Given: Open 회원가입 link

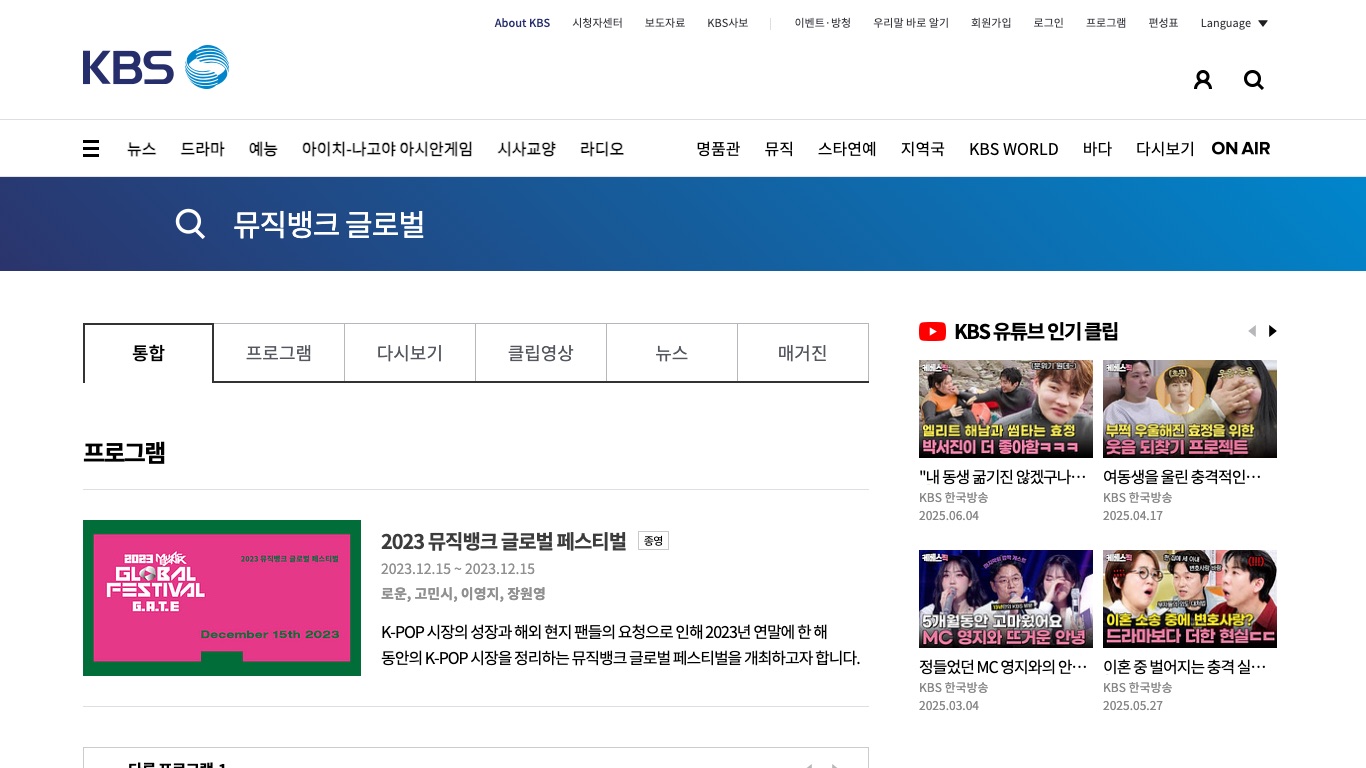Looking at the screenshot, I should [x=991, y=23].
